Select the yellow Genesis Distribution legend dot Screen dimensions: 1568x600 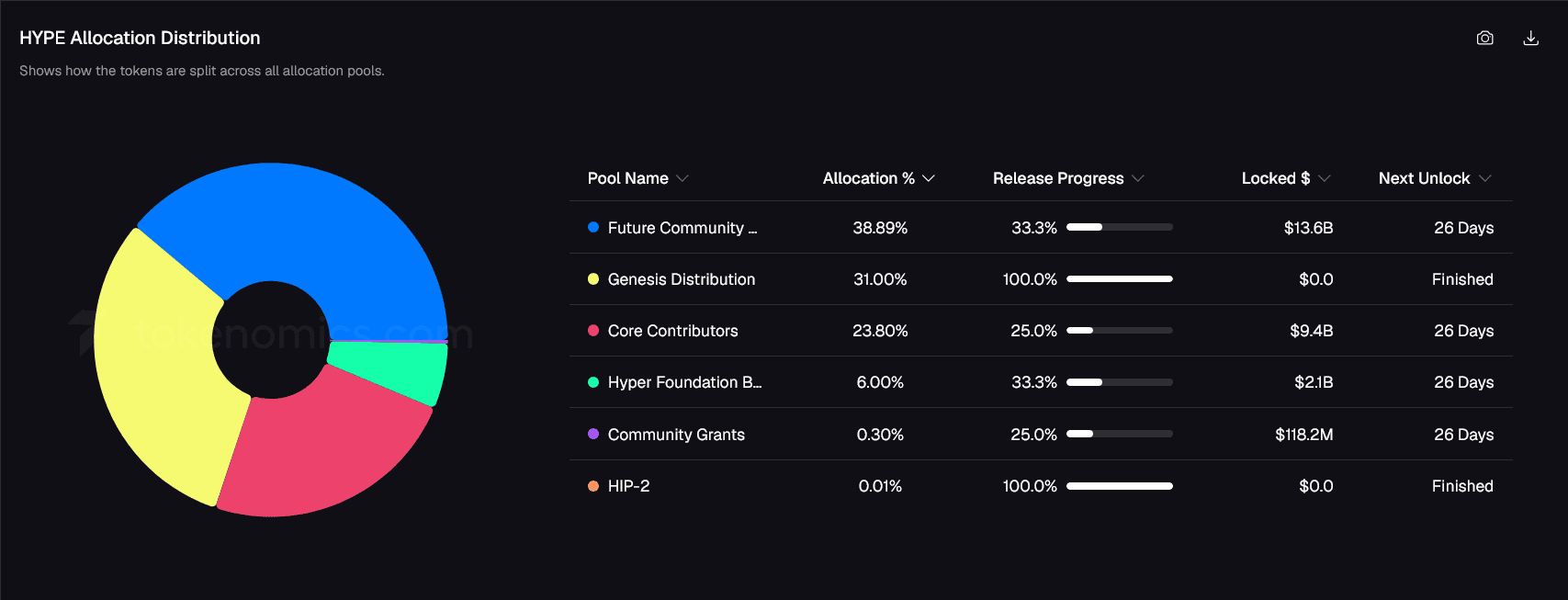[x=593, y=278]
